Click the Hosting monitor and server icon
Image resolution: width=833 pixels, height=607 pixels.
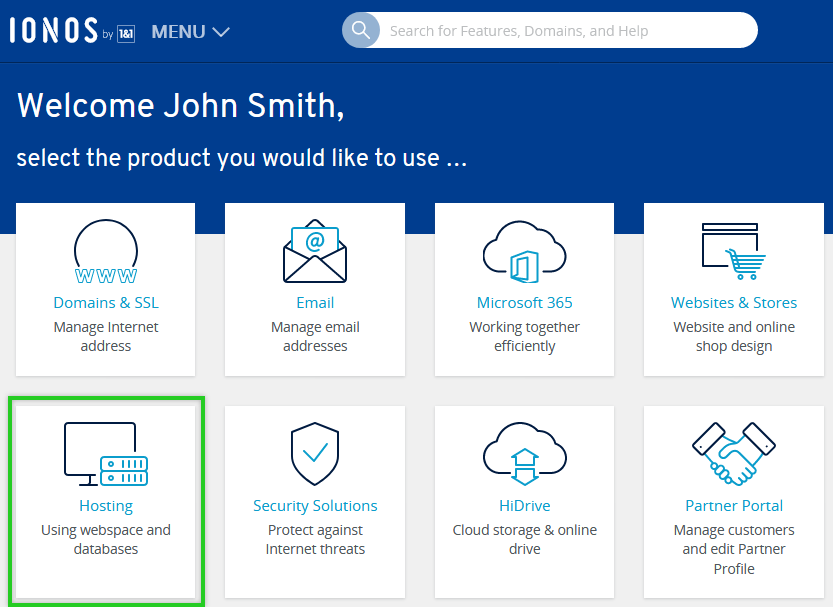point(106,454)
